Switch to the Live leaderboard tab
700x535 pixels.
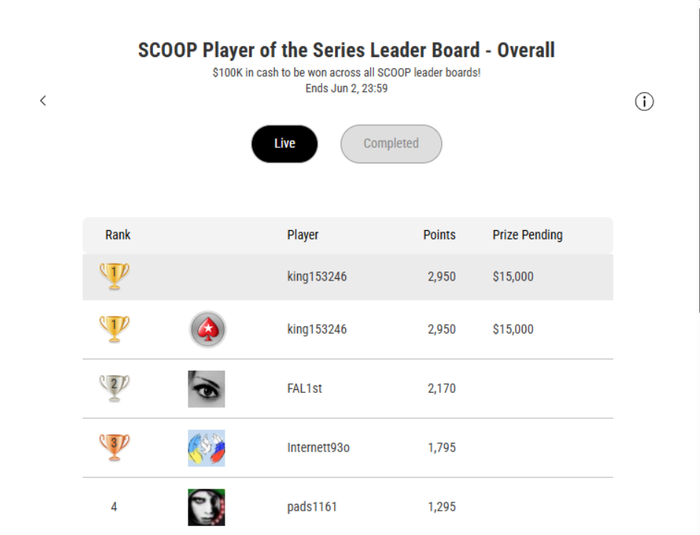(x=284, y=144)
